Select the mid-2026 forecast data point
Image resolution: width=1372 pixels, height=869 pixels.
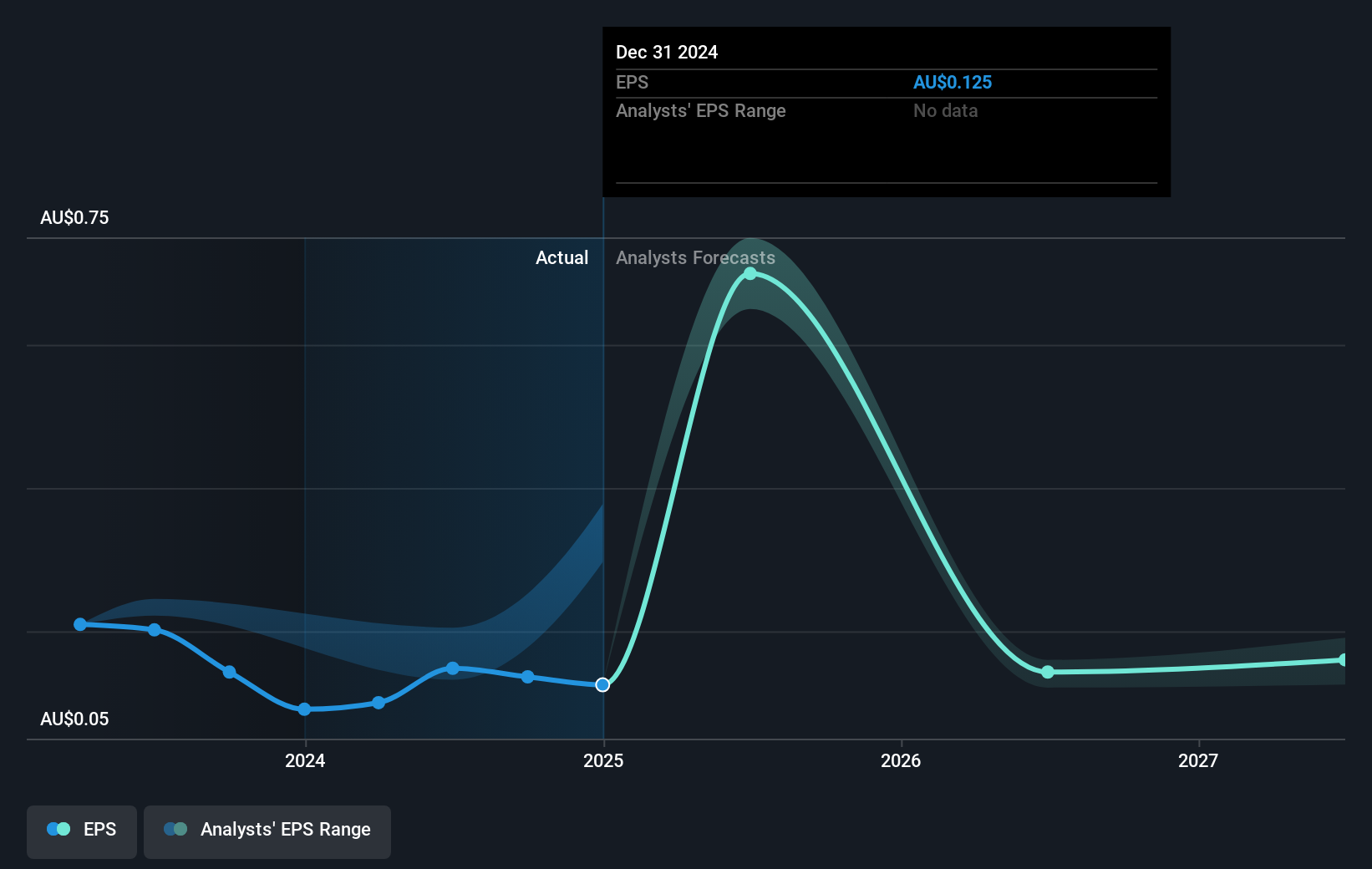pos(1048,672)
